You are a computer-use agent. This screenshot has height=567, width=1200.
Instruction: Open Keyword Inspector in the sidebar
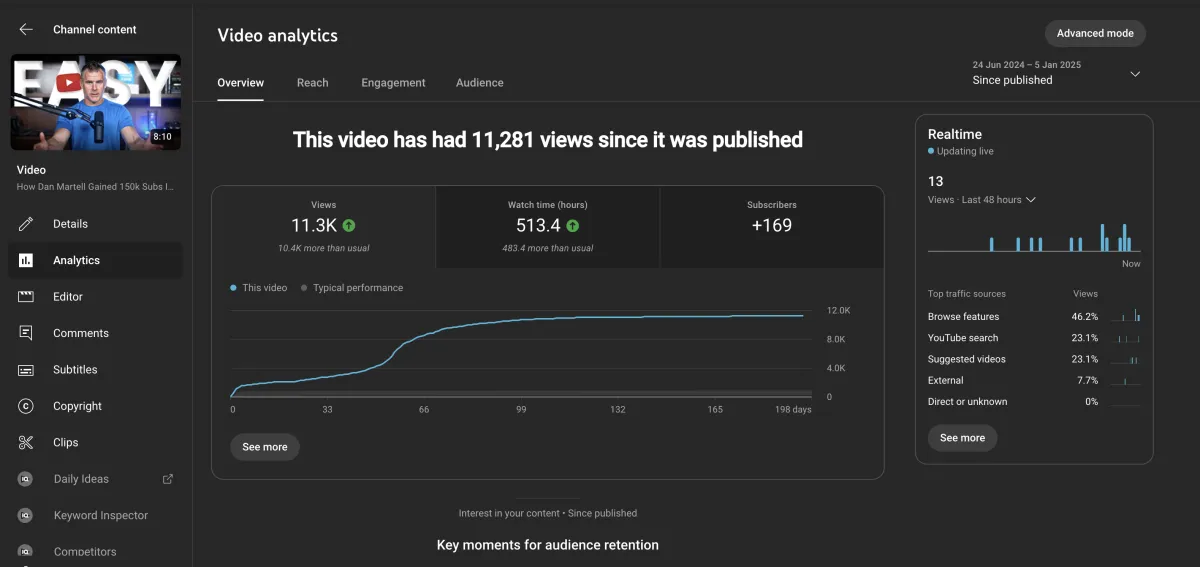click(100, 515)
